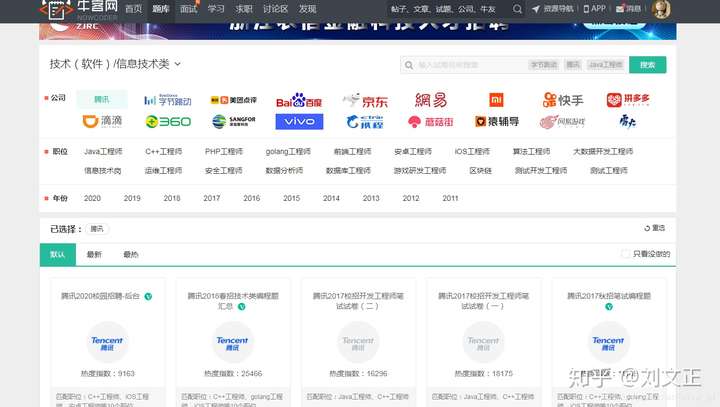Filter by C++工程师 position
Image resolution: width=720 pixels, height=407 pixels.
click(x=163, y=152)
